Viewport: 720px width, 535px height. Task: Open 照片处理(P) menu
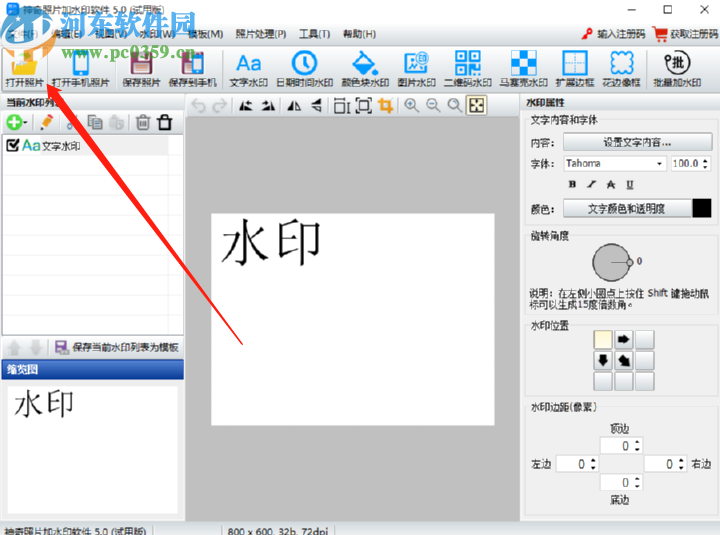(261, 34)
